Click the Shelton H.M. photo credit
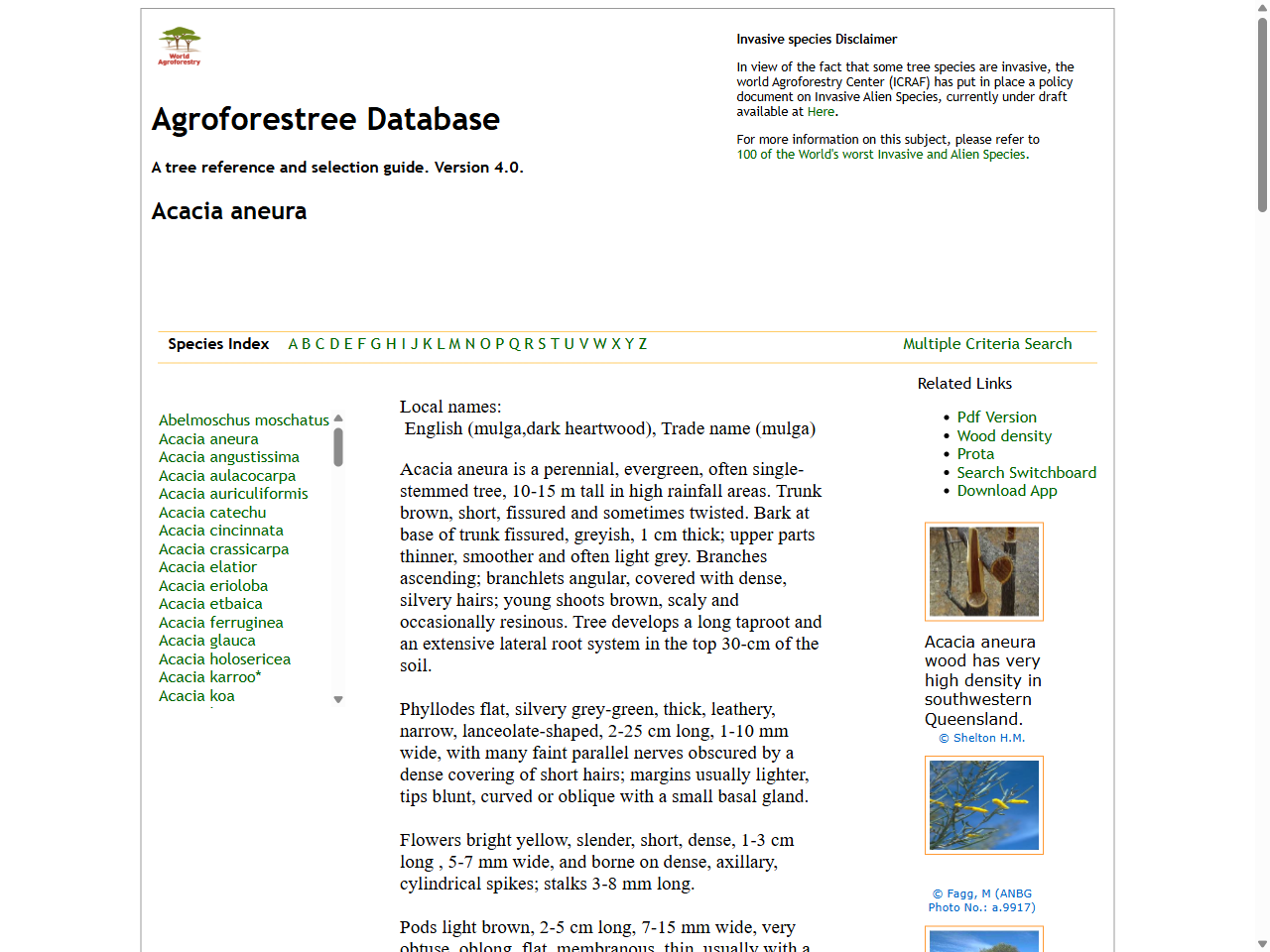This screenshot has height=952, width=1270. (x=982, y=738)
